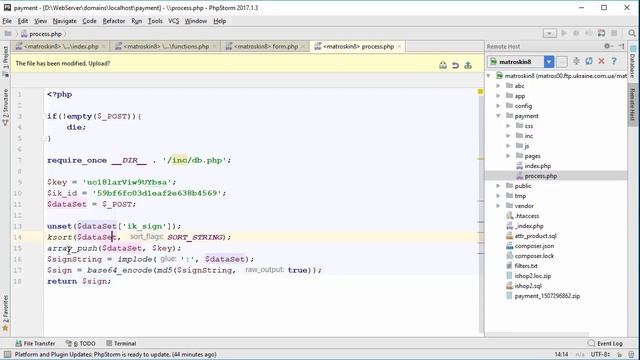
Task: Toggle the Remote Host sidebar button on the right edge
Action: (x=633, y=104)
